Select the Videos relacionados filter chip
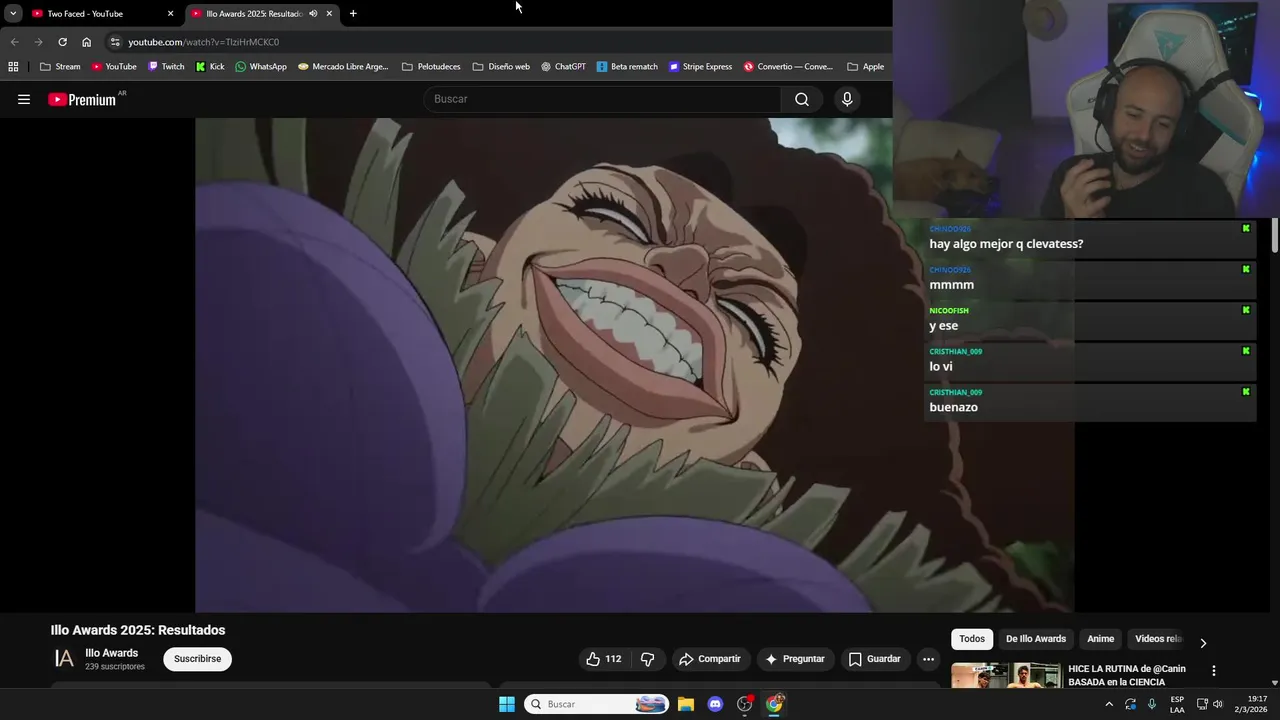Image resolution: width=1280 pixels, height=720 pixels. tap(1158, 639)
